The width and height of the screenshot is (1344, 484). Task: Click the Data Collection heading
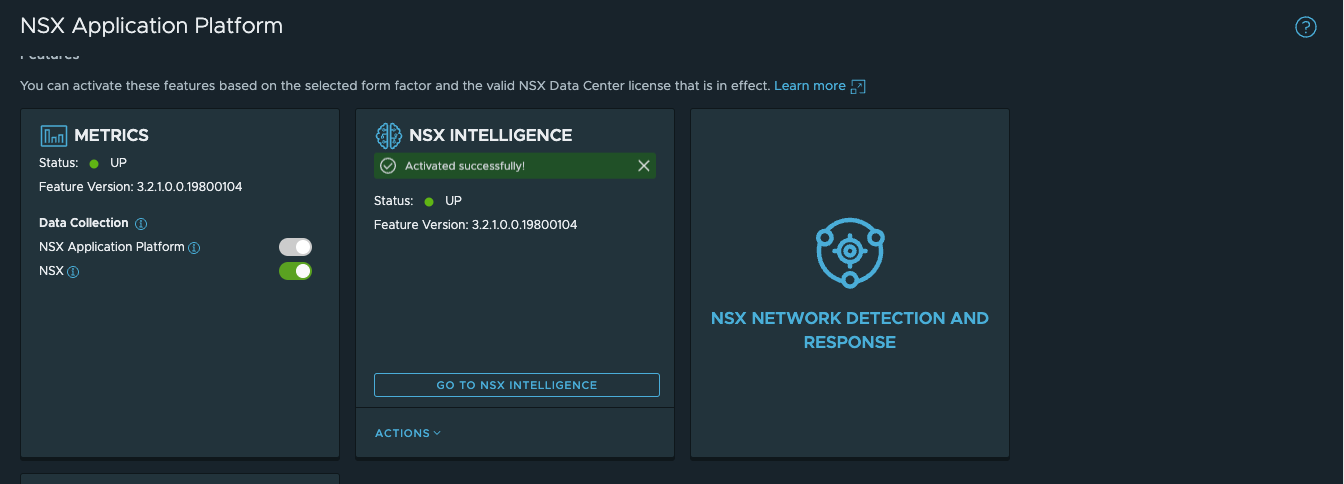[x=84, y=223]
